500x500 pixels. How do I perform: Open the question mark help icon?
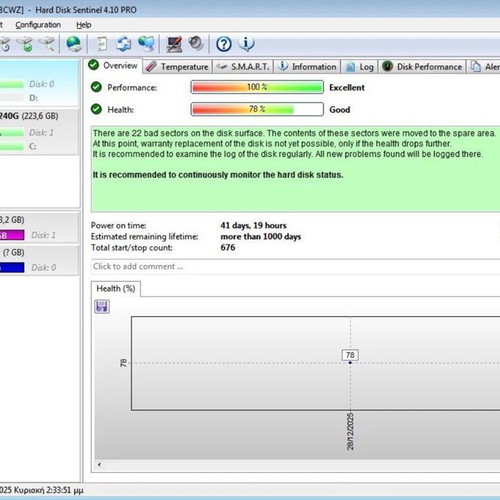click(x=224, y=44)
